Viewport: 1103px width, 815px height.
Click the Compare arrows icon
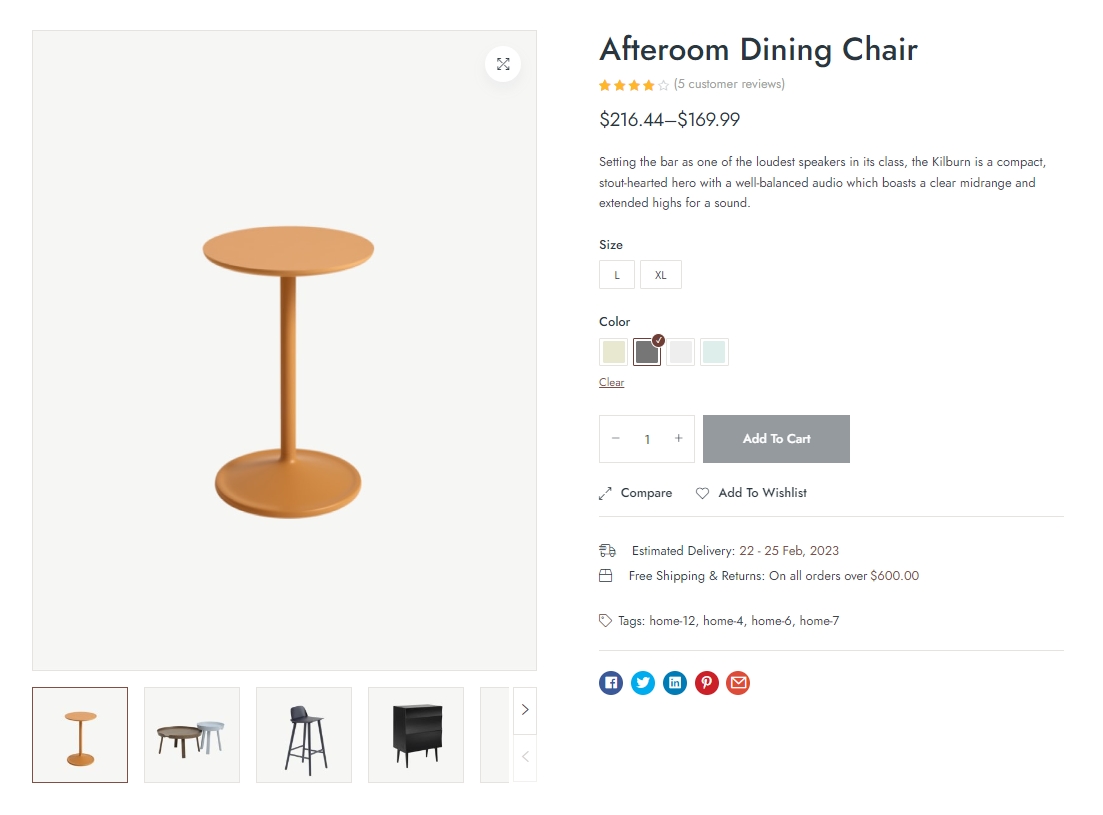click(605, 493)
